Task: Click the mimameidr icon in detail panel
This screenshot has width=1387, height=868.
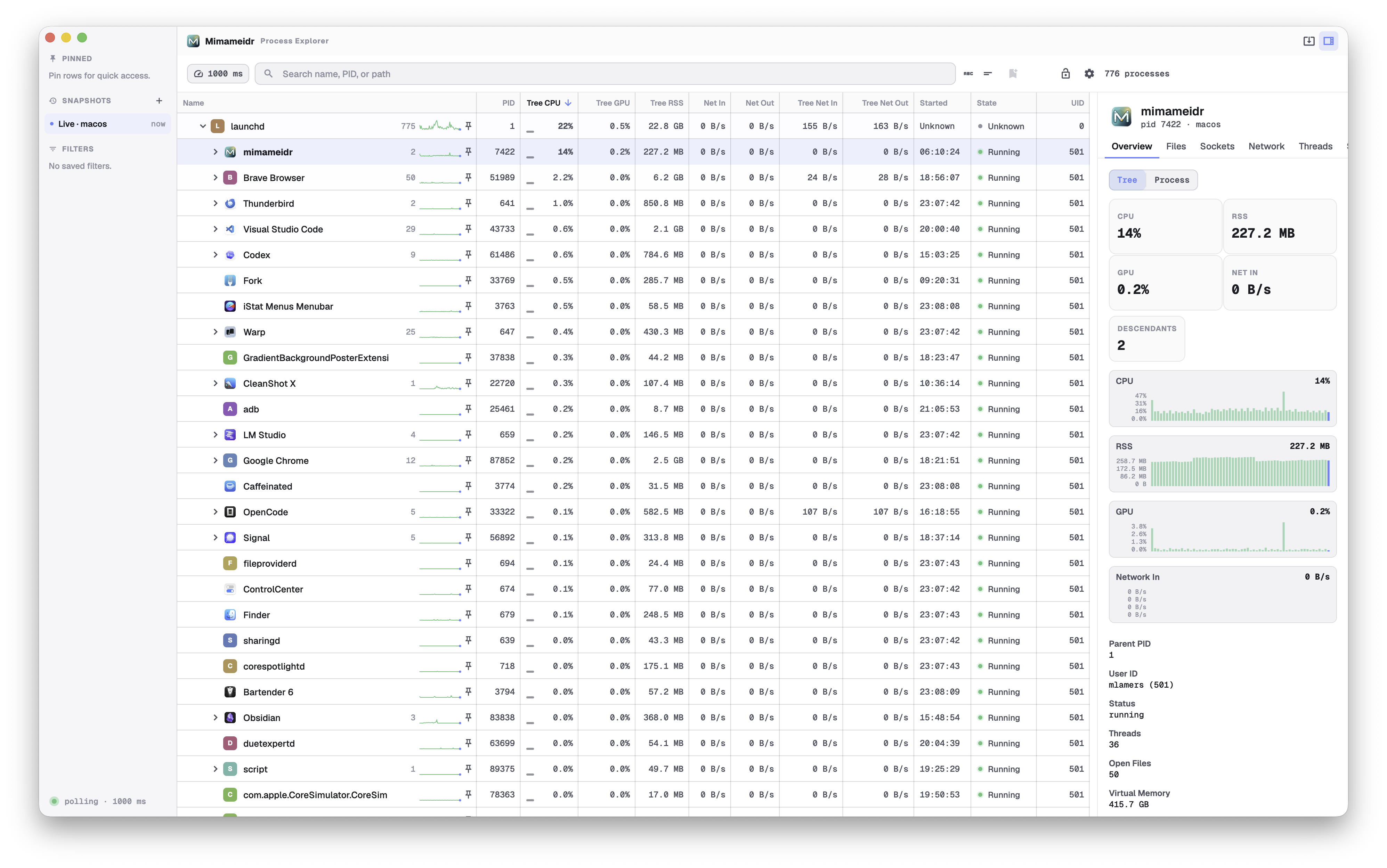Action: tap(1122, 116)
